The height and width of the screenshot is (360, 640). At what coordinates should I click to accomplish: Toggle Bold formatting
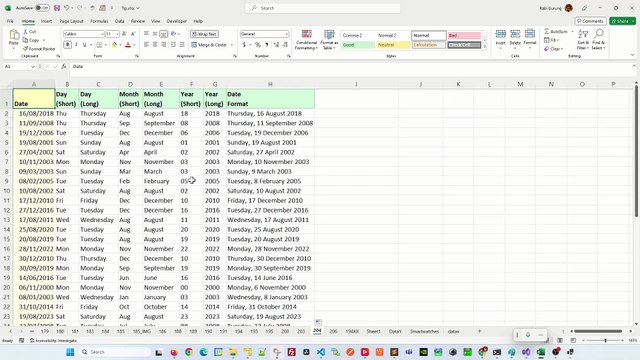coord(67,44)
